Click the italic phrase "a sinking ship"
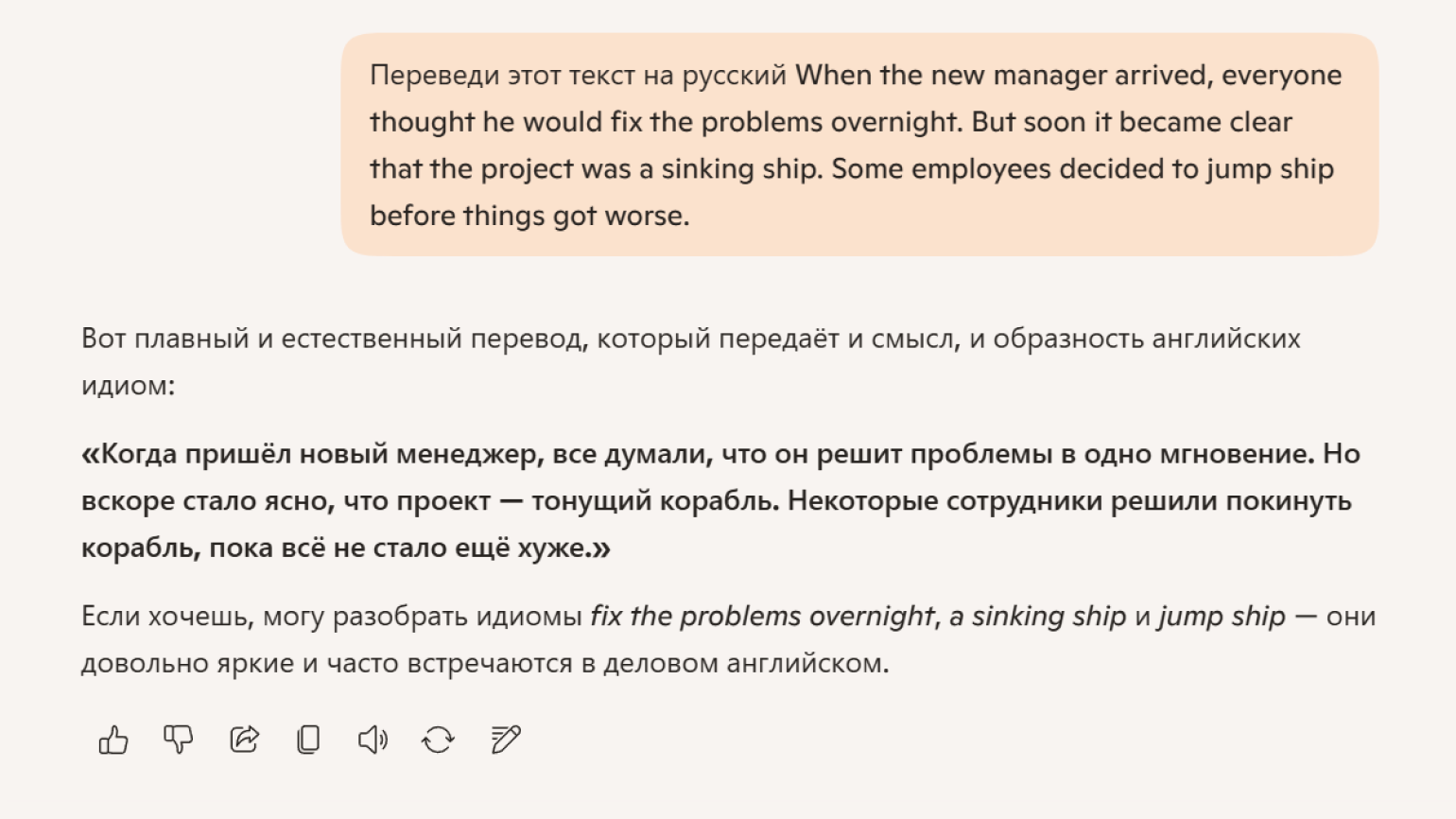Screen dimensions: 1456x819 pyautogui.click(x=1037, y=617)
